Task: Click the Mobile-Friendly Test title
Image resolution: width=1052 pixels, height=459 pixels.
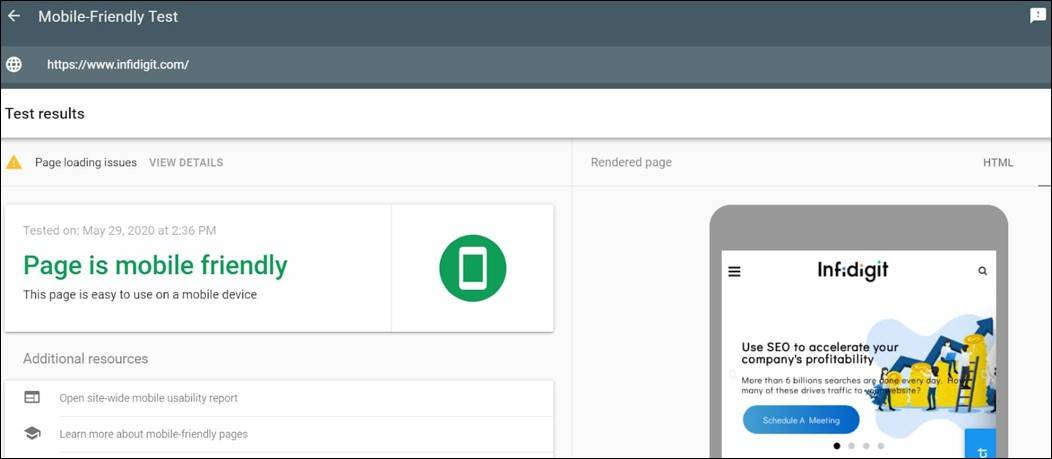Action: [x=108, y=17]
